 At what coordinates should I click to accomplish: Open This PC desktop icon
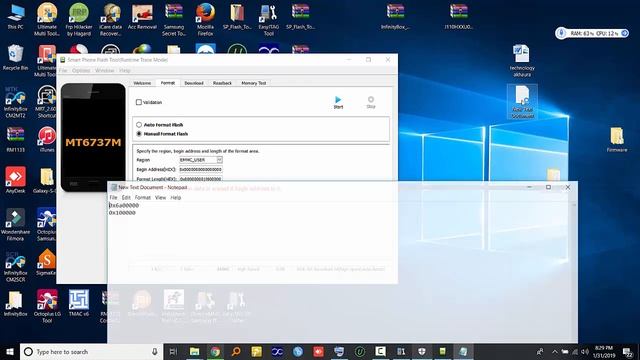pos(16,17)
